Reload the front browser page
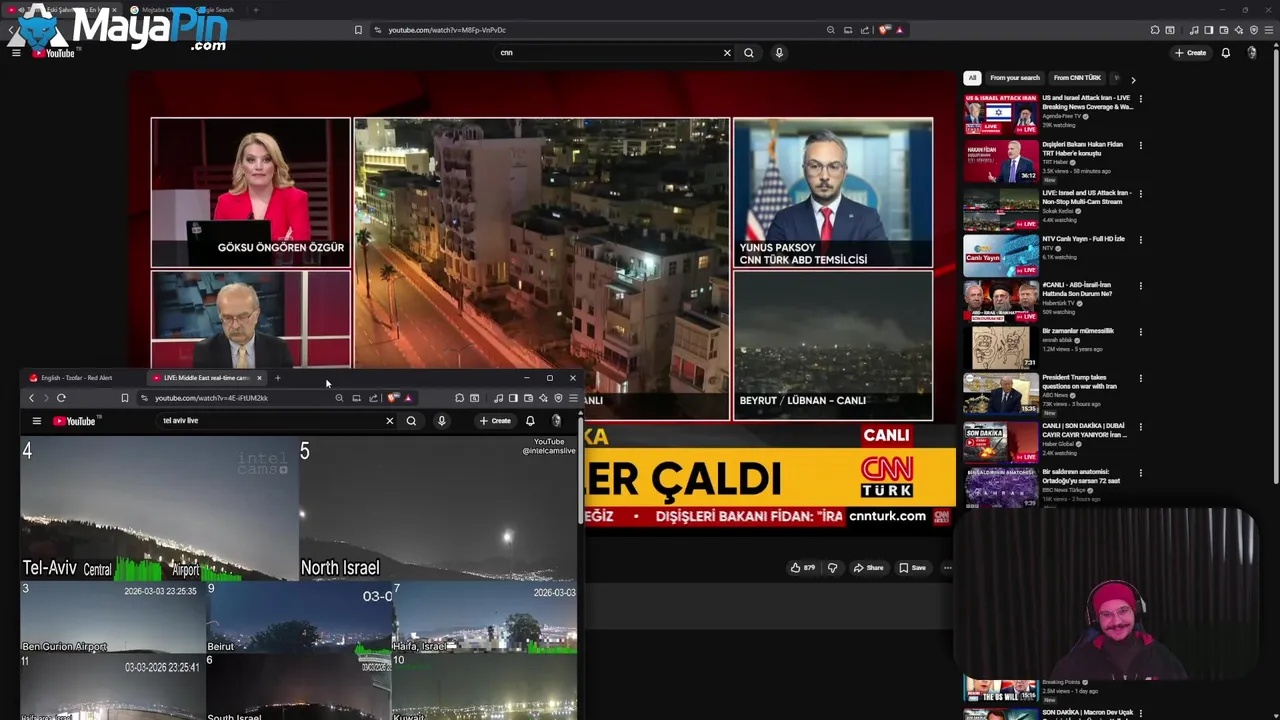 tap(61, 398)
